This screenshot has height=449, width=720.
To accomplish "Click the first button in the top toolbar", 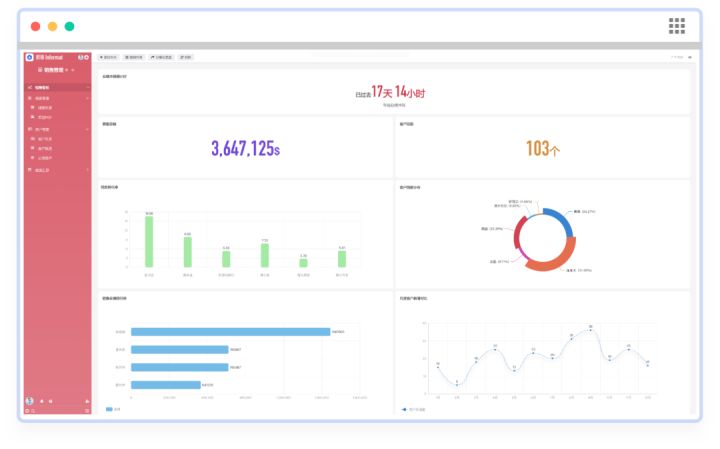I will pyautogui.click(x=108, y=57).
